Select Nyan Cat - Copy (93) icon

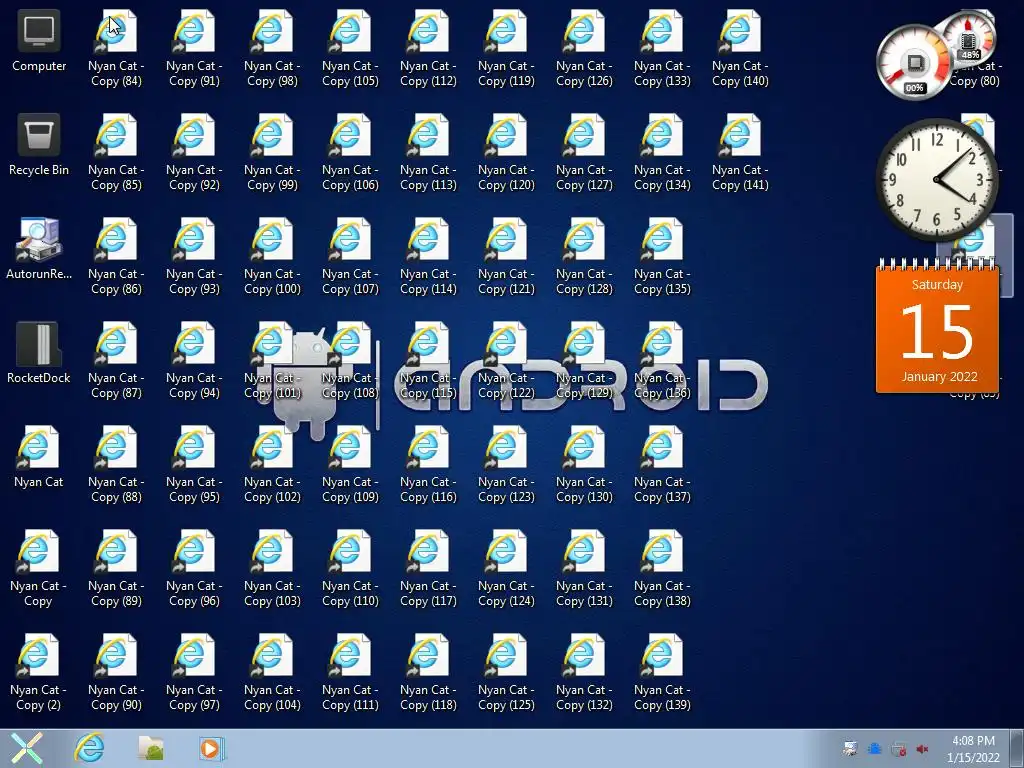[194, 257]
